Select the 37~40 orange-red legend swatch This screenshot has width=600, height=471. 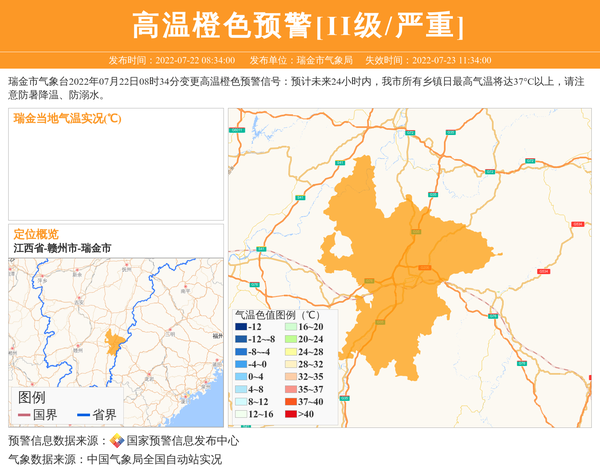tap(289, 401)
